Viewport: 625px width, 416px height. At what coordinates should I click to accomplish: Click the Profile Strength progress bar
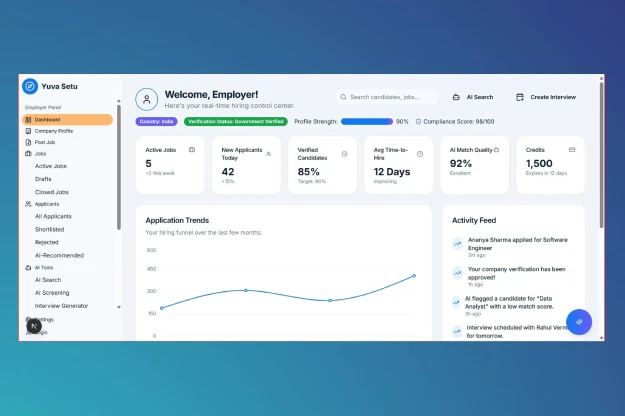[x=367, y=122]
